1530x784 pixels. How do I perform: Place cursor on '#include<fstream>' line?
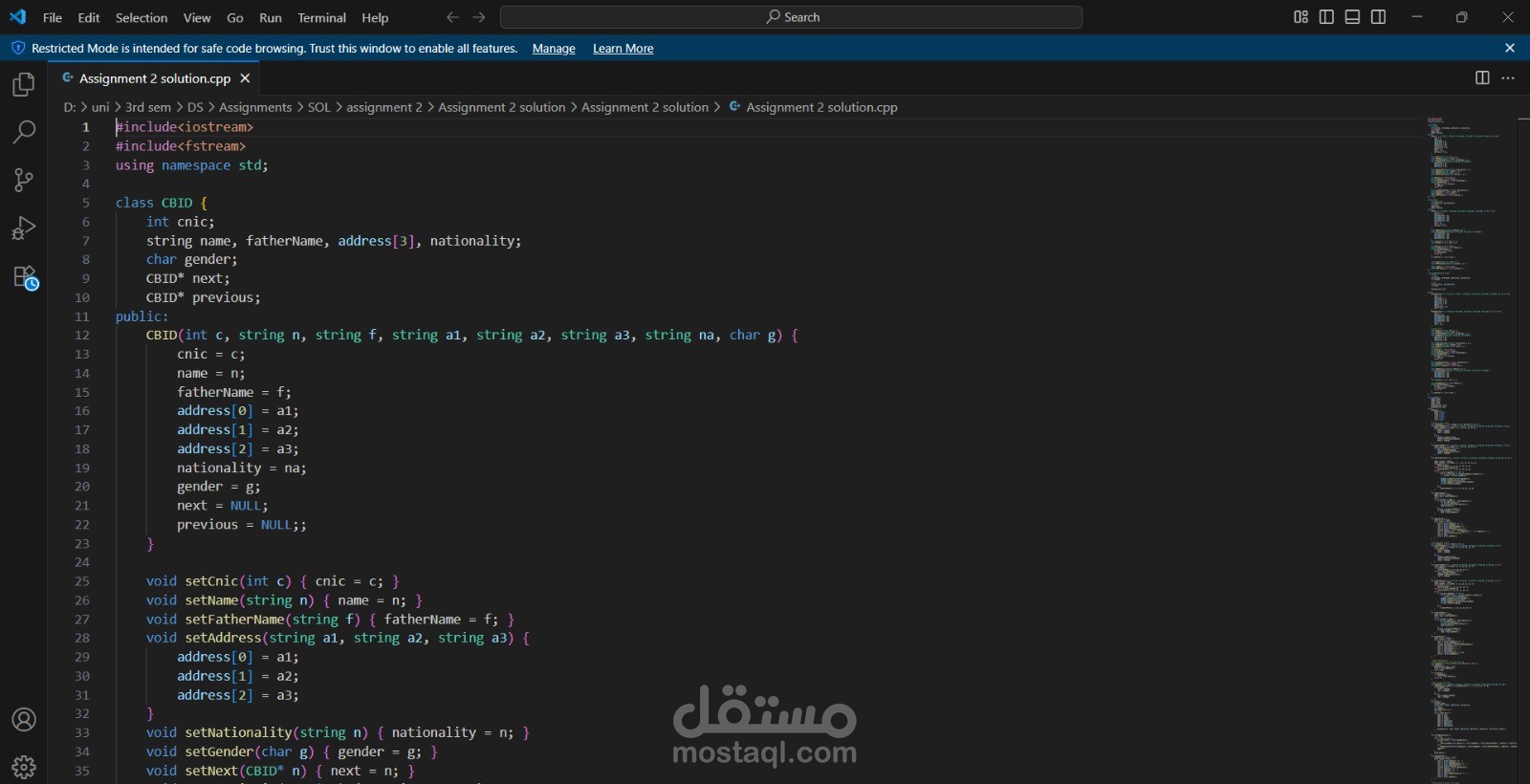click(x=181, y=146)
